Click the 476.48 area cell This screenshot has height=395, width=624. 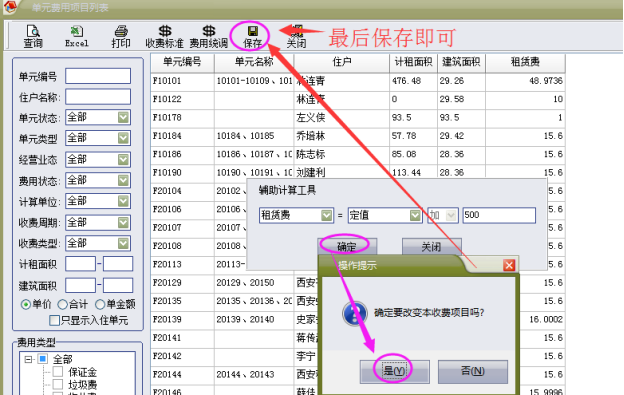click(413, 81)
